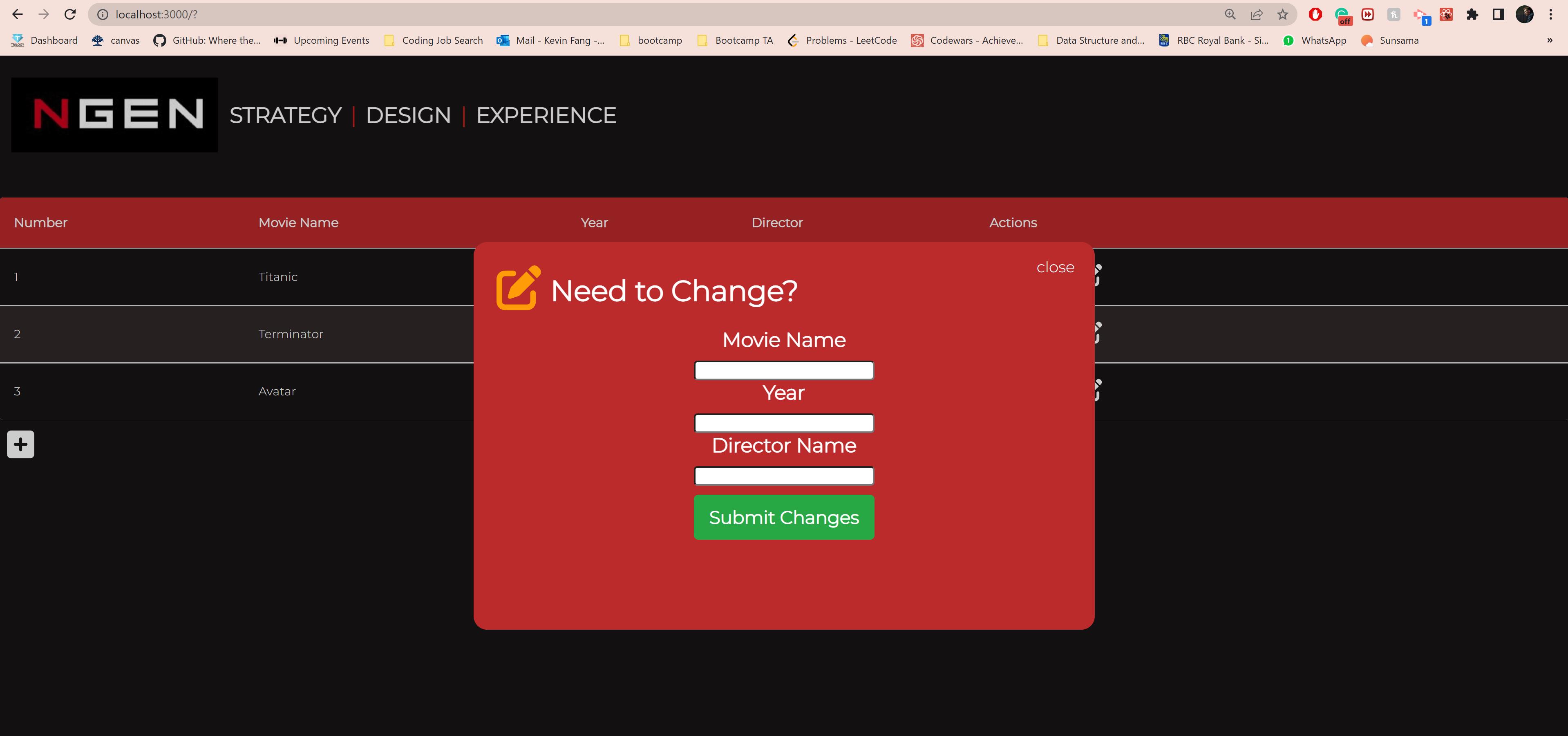1568x736 pixels.
Task: Click the site information icon
Action: [x=103, y=15]
